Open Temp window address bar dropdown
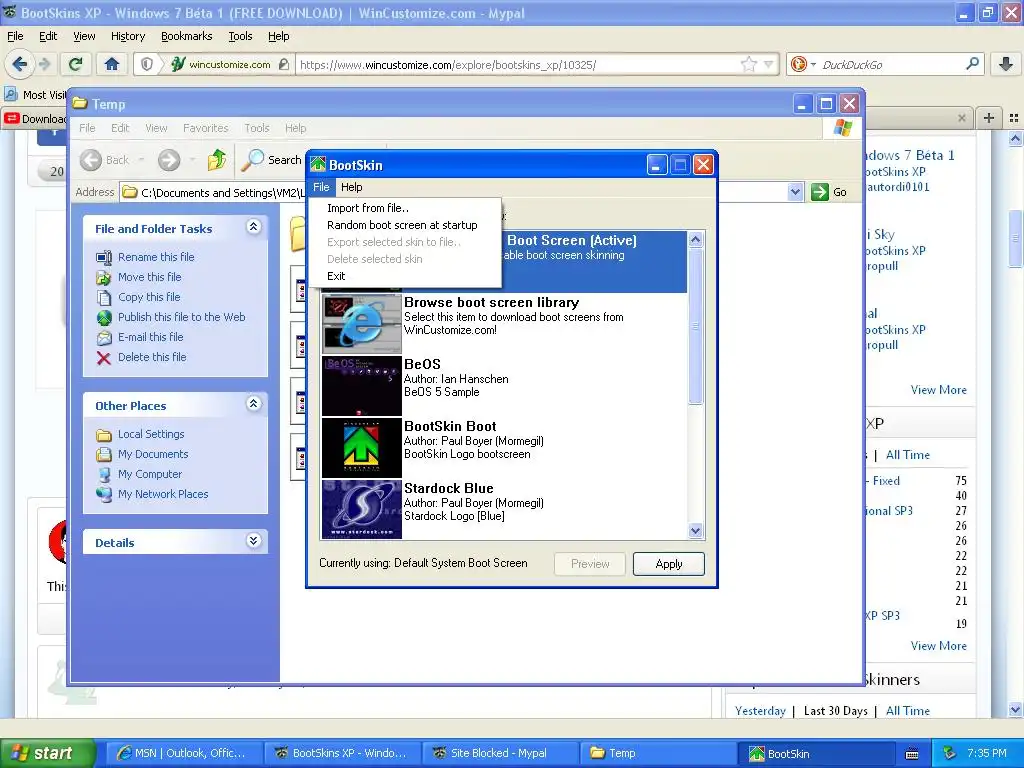 click(x=795, y=192)
